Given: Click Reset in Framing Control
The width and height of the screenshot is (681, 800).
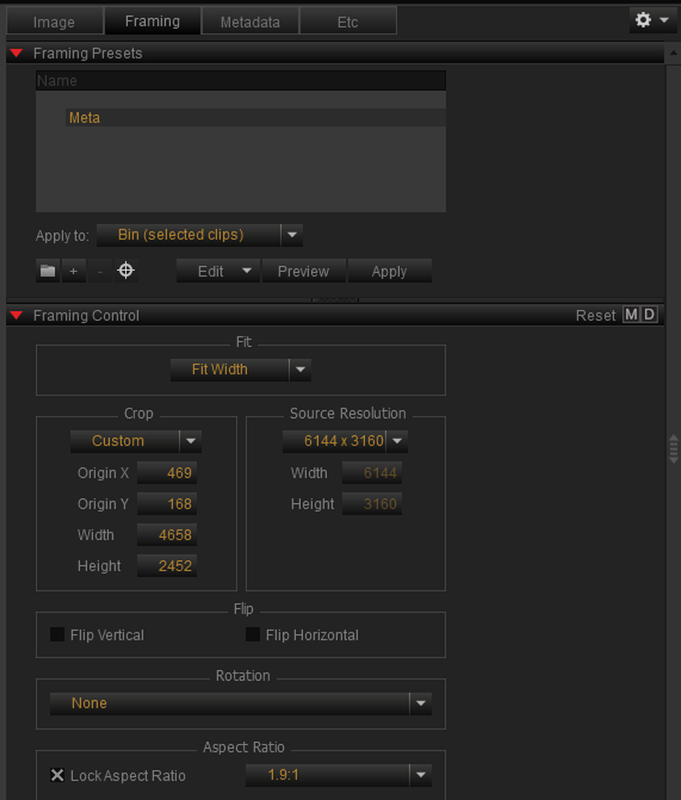Looking at the screenshot, I should point(595,315).
